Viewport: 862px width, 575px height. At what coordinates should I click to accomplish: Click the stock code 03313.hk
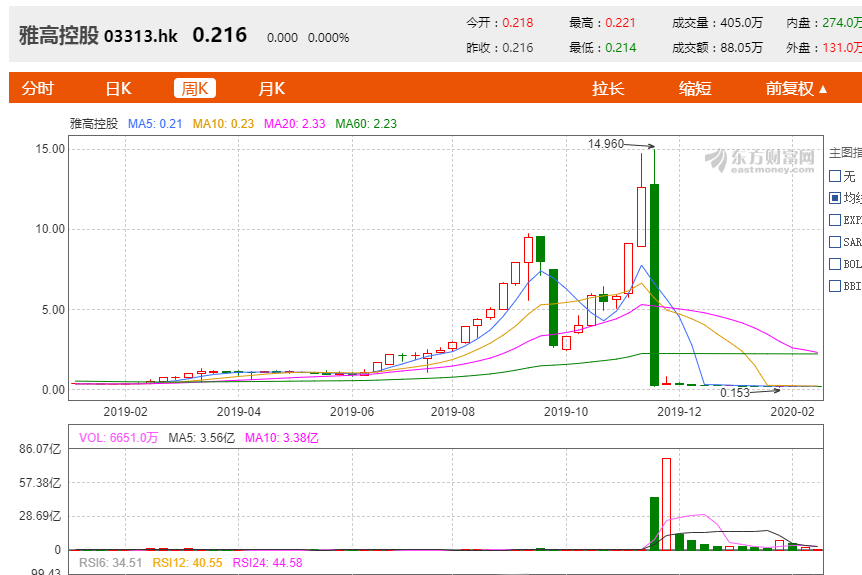[141, 36]
